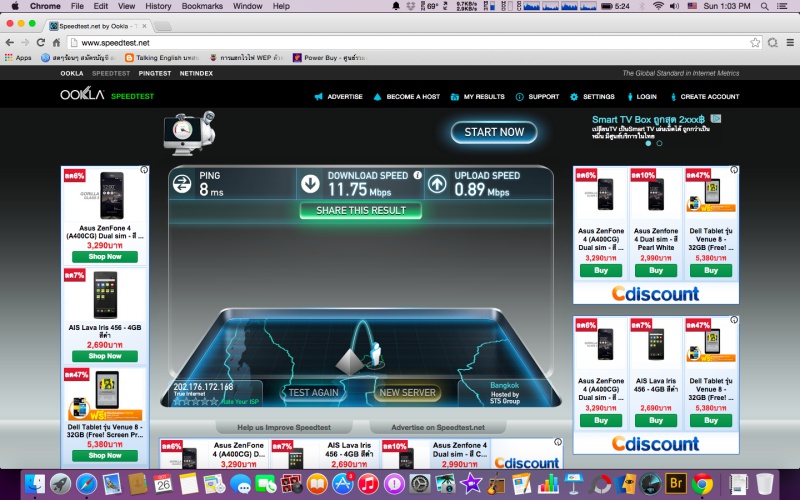Click the Chrome home icon
Viewport: 800px width, 500px height.
point(56,42)
